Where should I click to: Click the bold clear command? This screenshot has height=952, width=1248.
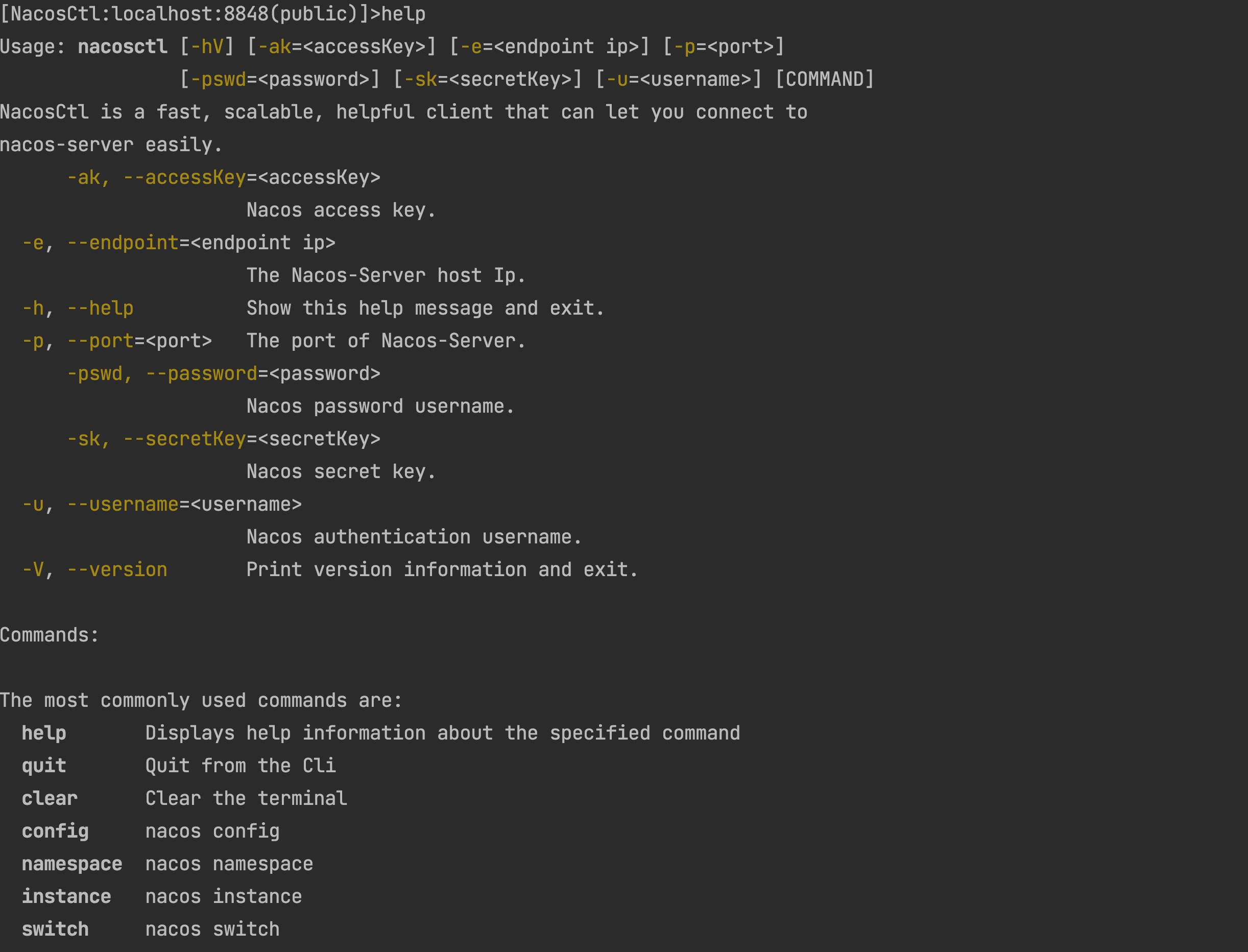pos(50,798)
